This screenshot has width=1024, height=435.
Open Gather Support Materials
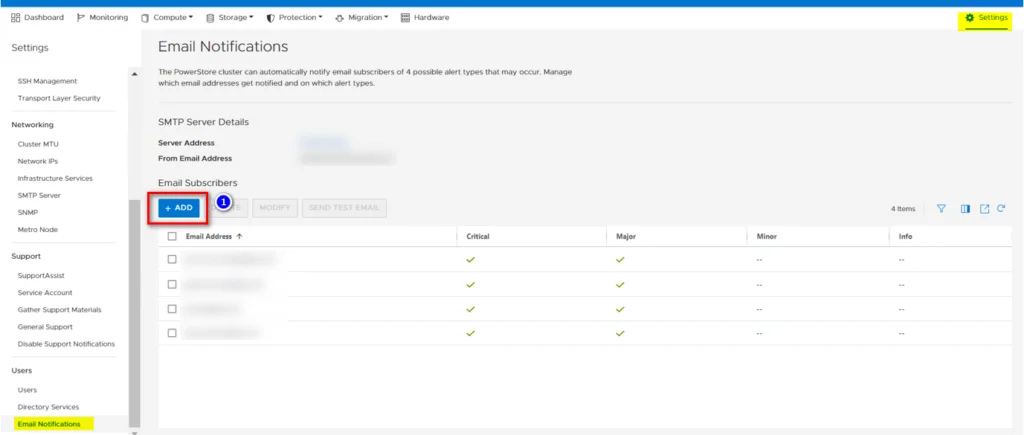point(59,310)
